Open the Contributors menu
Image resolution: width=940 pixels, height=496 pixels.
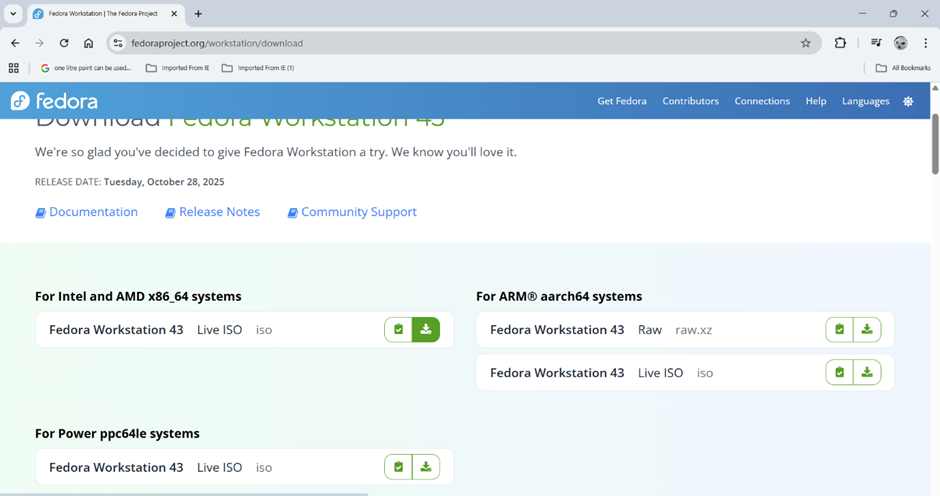tap(690, 101)
